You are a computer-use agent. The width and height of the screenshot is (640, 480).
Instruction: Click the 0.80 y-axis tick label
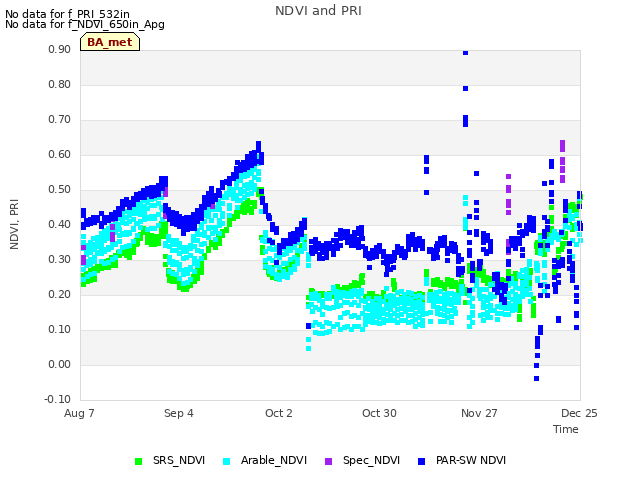pos(60,84)
